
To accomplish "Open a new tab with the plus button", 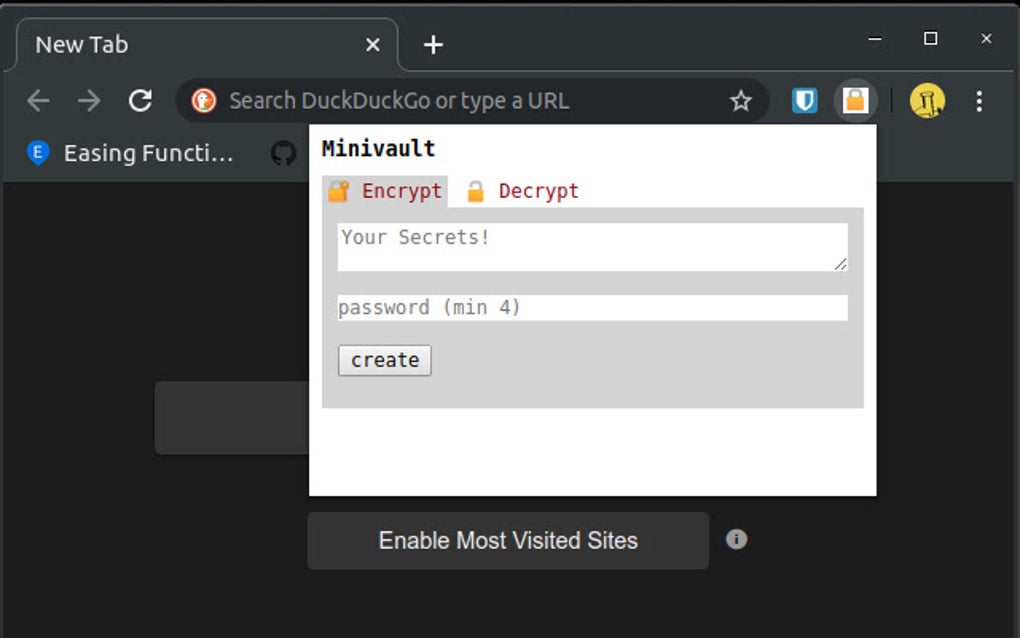I will pos(433,45).
